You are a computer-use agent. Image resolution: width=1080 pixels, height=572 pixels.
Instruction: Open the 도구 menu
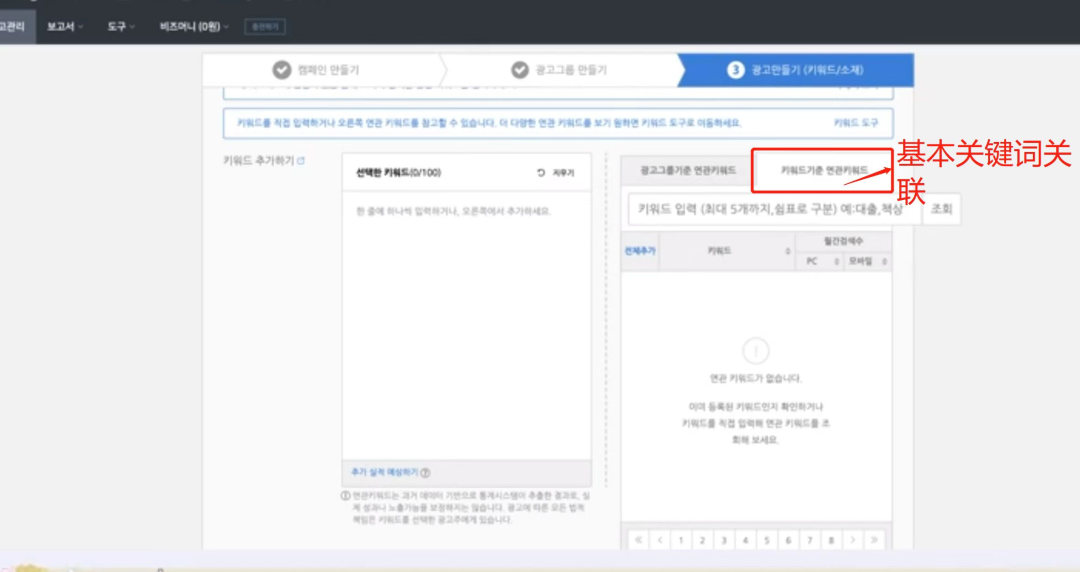tap(121, 27)
